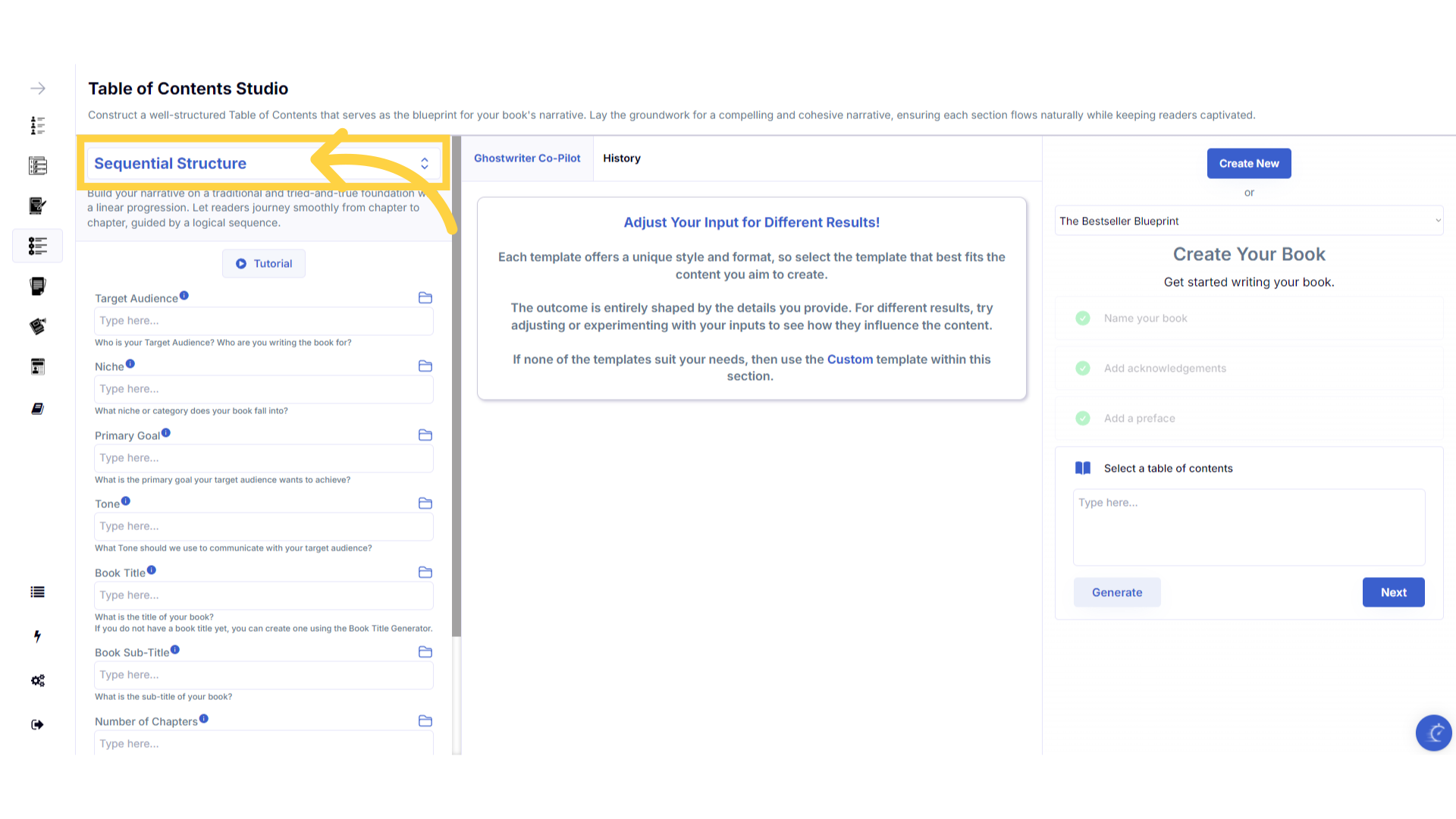Toggle Add acknowledgements checkmark

point(1083,369)
